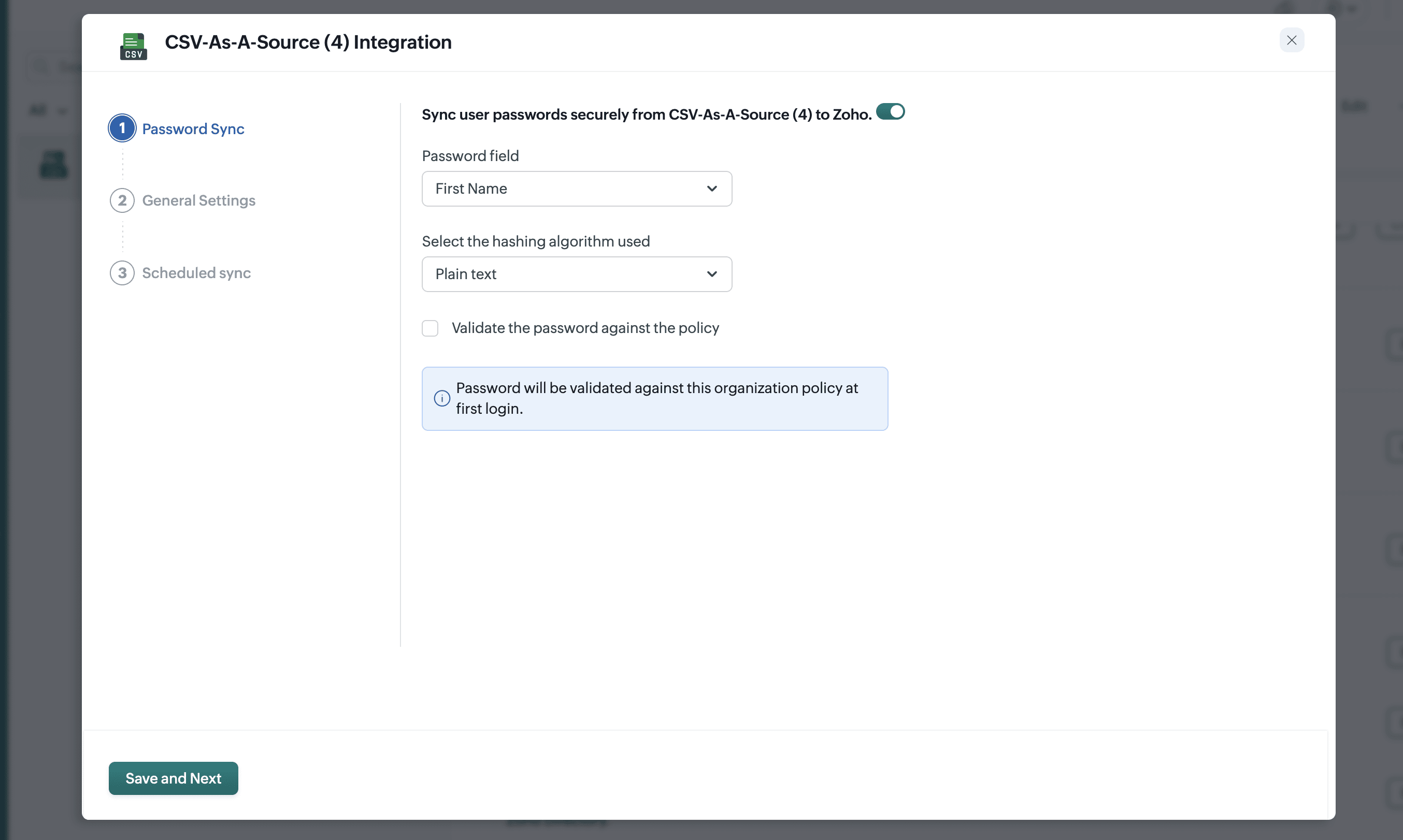Open the hashing algorithm dropdown showing Plain text
Viewport: 1403px width, 840px height.
576,274
